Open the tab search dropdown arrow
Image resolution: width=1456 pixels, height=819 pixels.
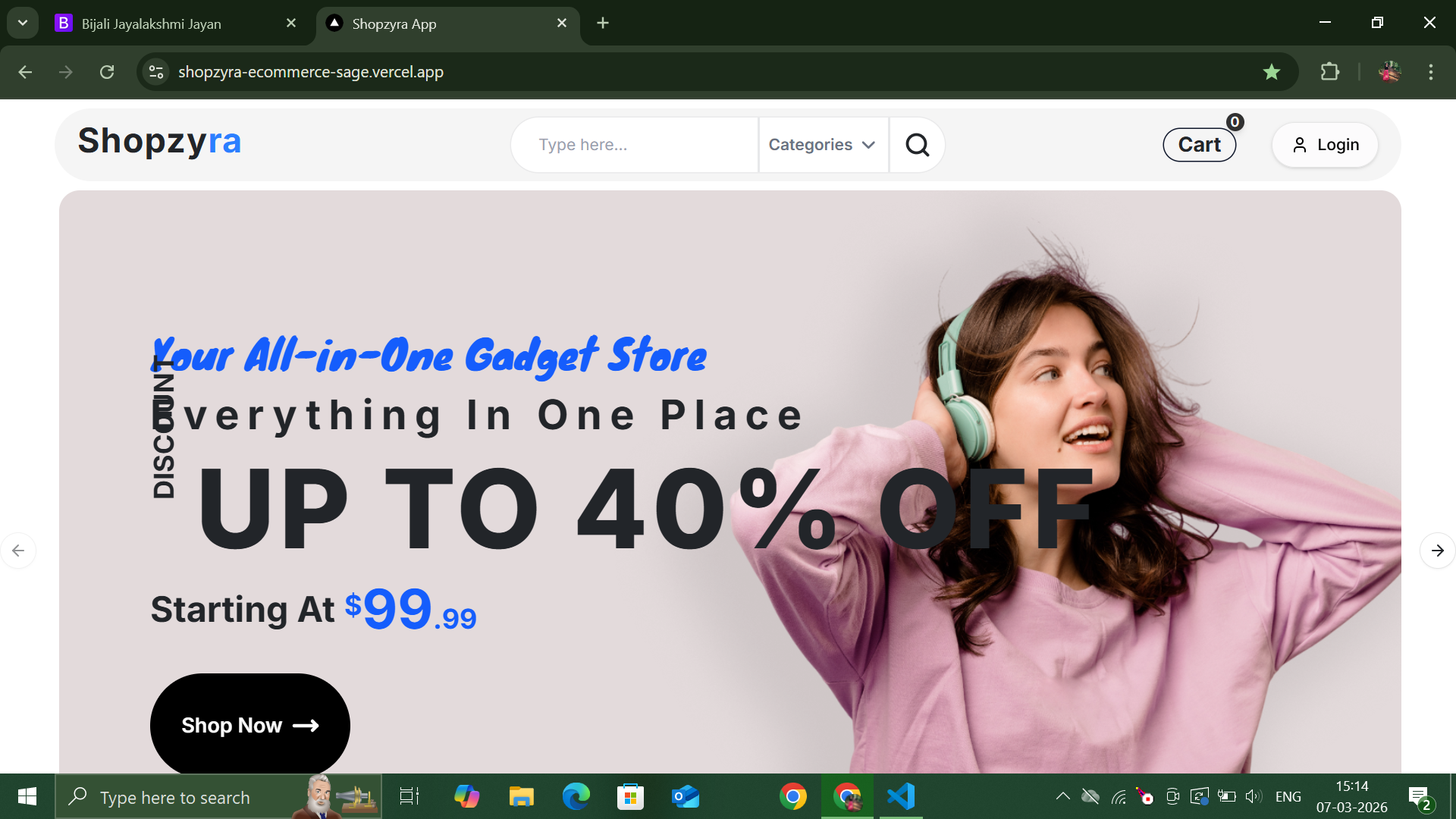click(23, 23)
